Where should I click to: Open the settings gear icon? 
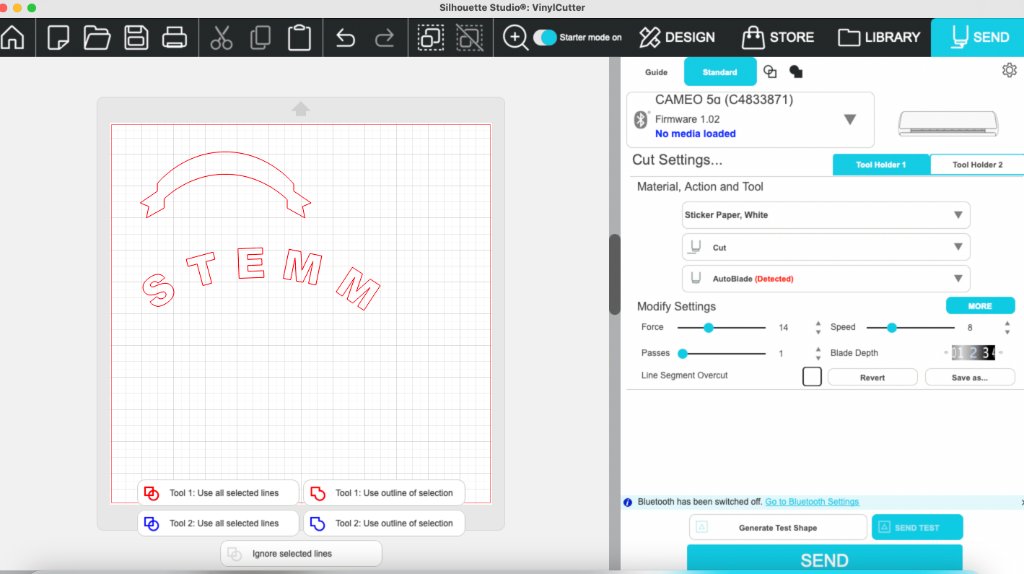(x=1009, y=70)
